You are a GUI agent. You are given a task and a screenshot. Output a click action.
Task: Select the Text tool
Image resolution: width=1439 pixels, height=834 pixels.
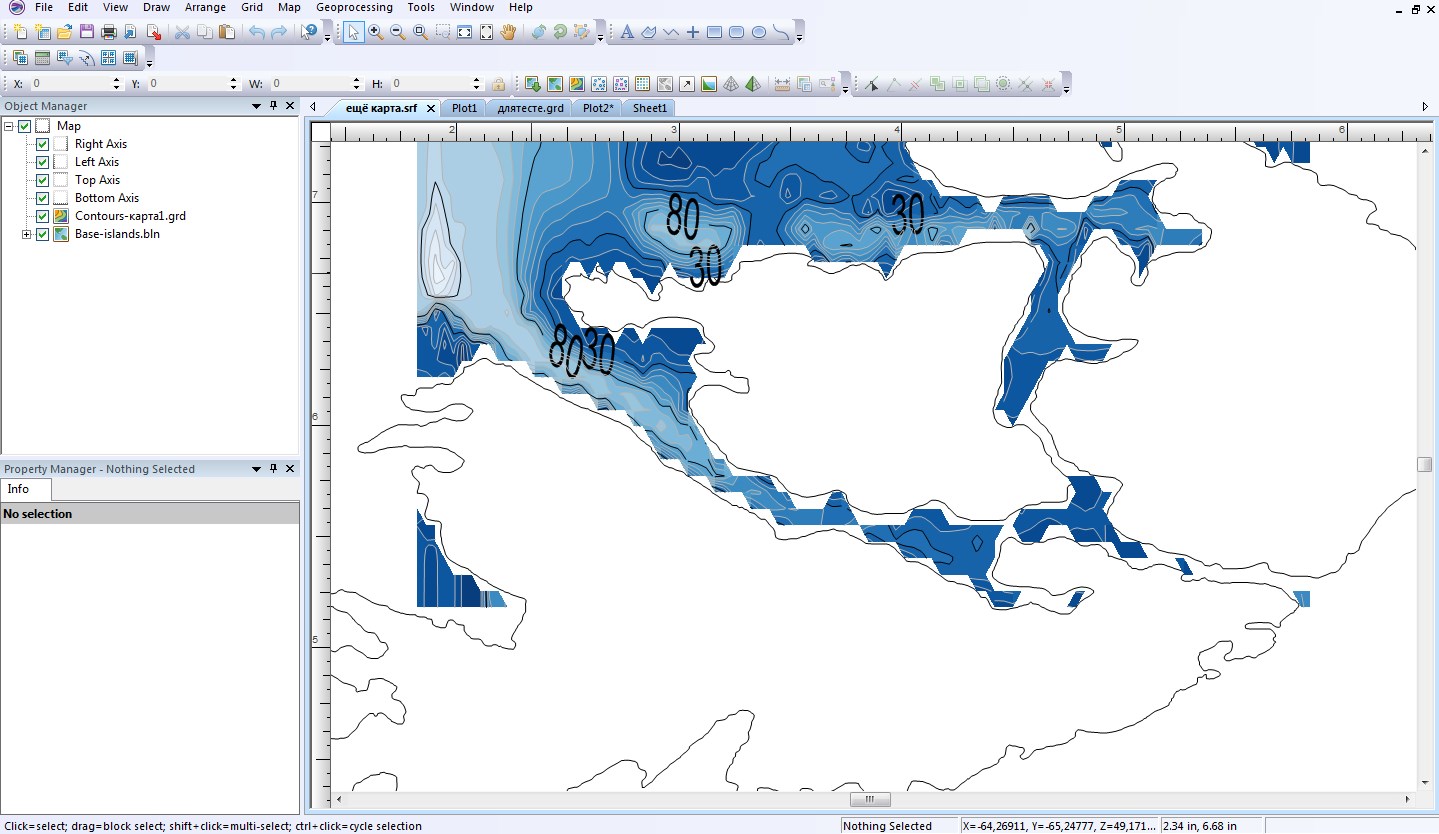[627, 32]
